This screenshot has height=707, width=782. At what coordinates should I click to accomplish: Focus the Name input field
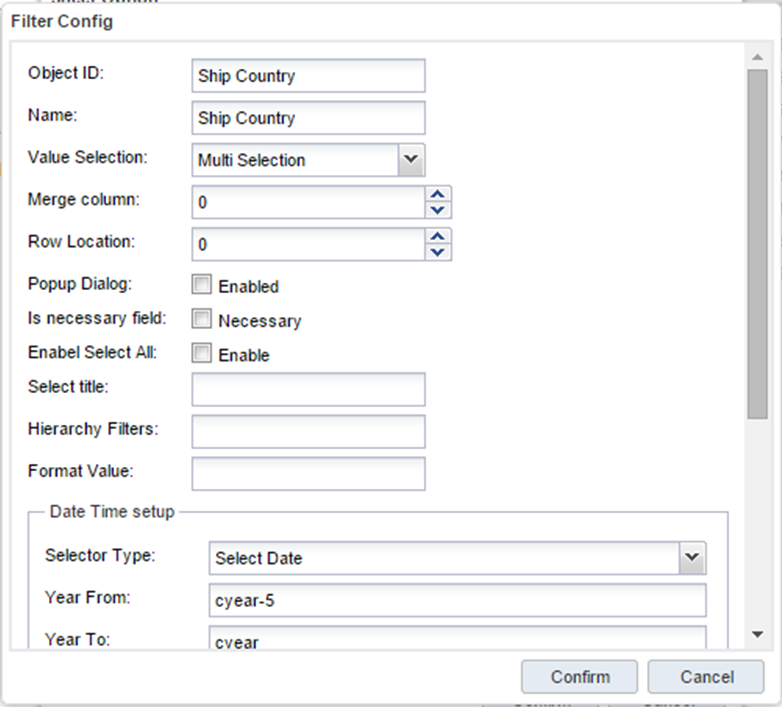[x=308, y=118]
